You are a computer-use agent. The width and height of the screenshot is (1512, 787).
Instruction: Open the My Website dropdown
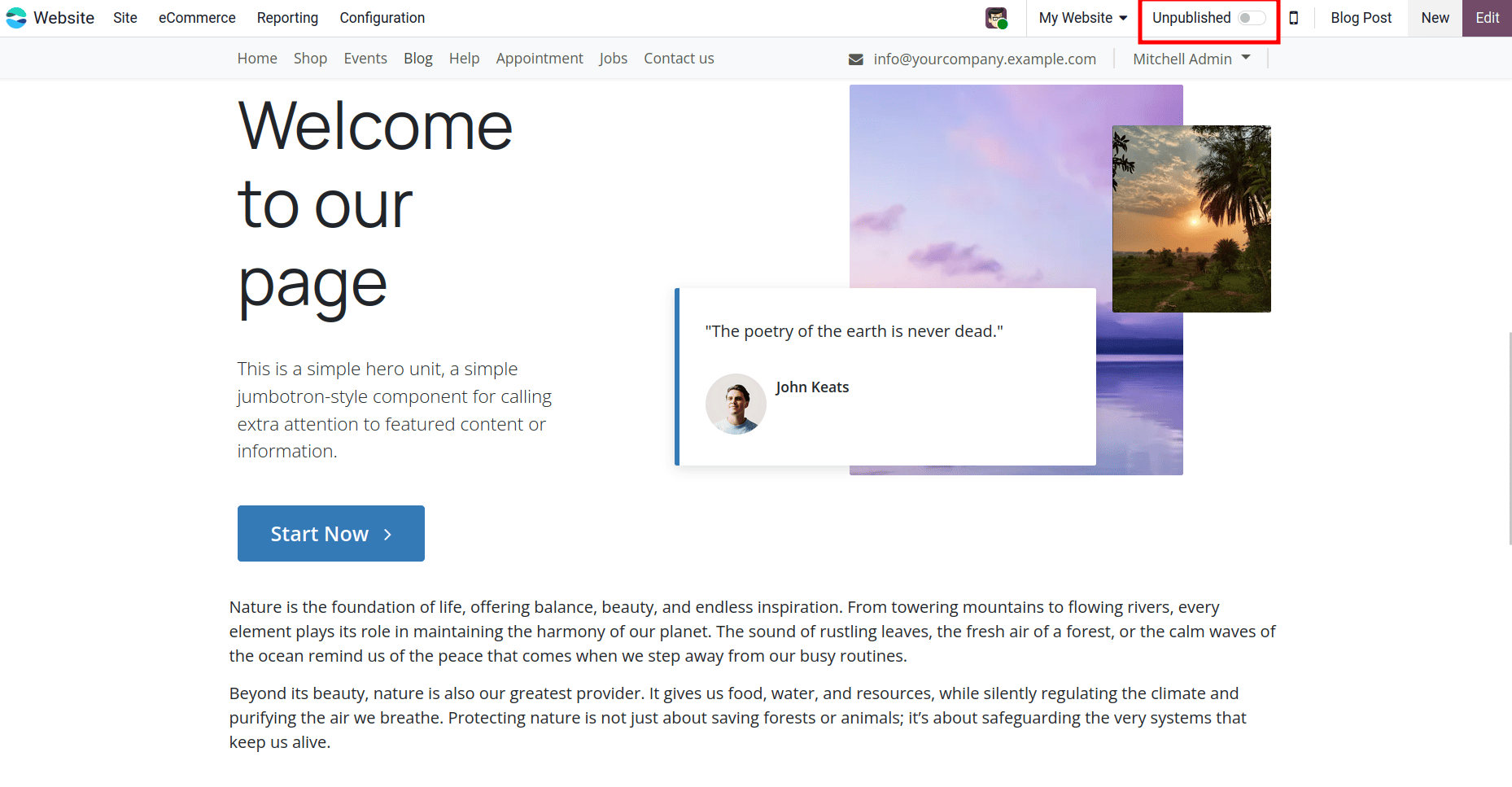[1082, 17]
